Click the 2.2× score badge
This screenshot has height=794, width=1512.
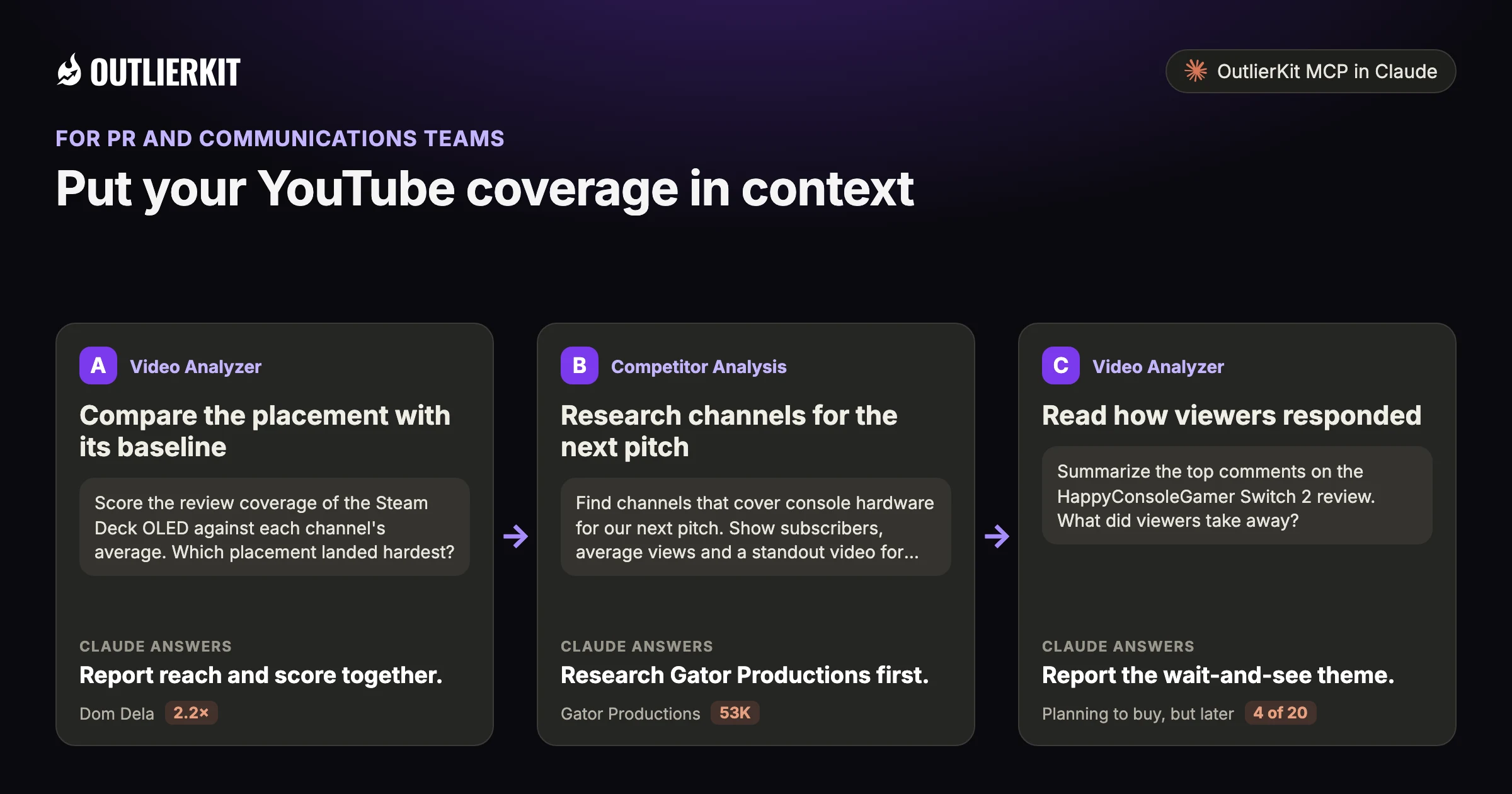click(x=191, y=713)
